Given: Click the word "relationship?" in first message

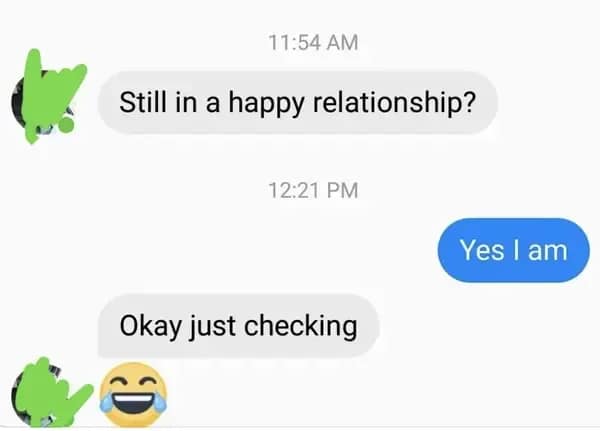Looking at the screenshot, I should tap(394, 103).
